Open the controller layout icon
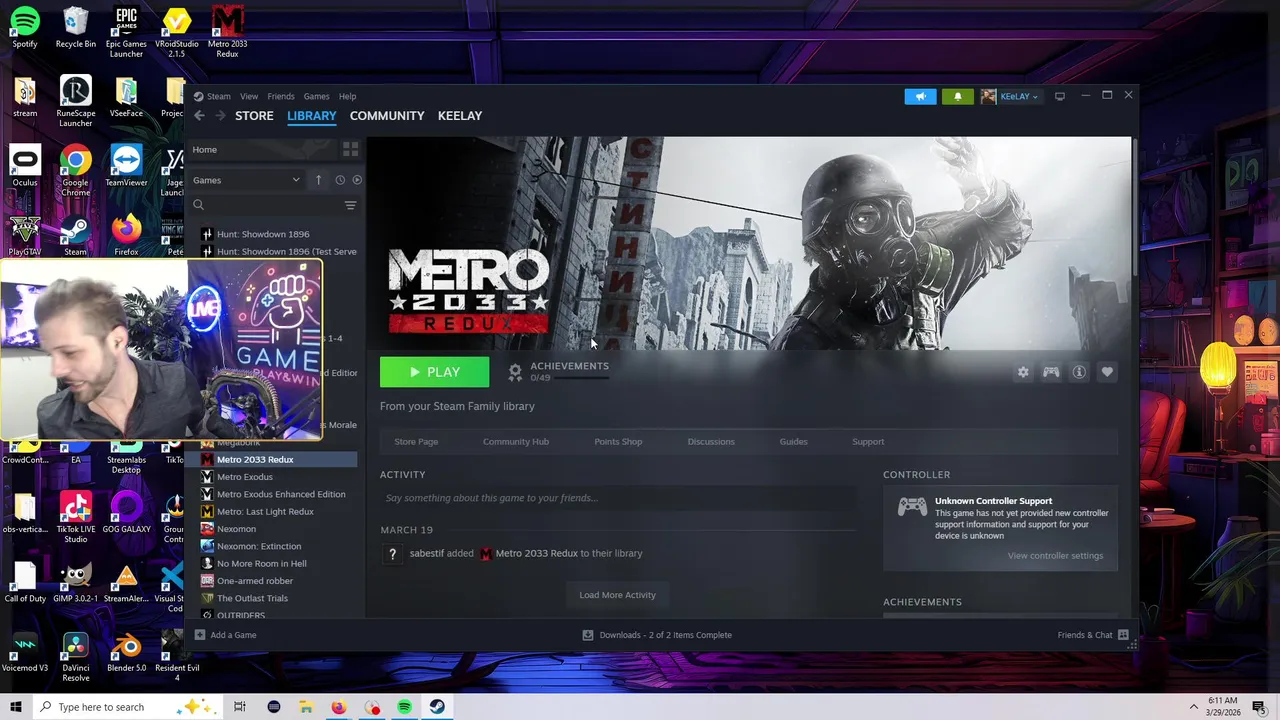 tap(1051, 372)
